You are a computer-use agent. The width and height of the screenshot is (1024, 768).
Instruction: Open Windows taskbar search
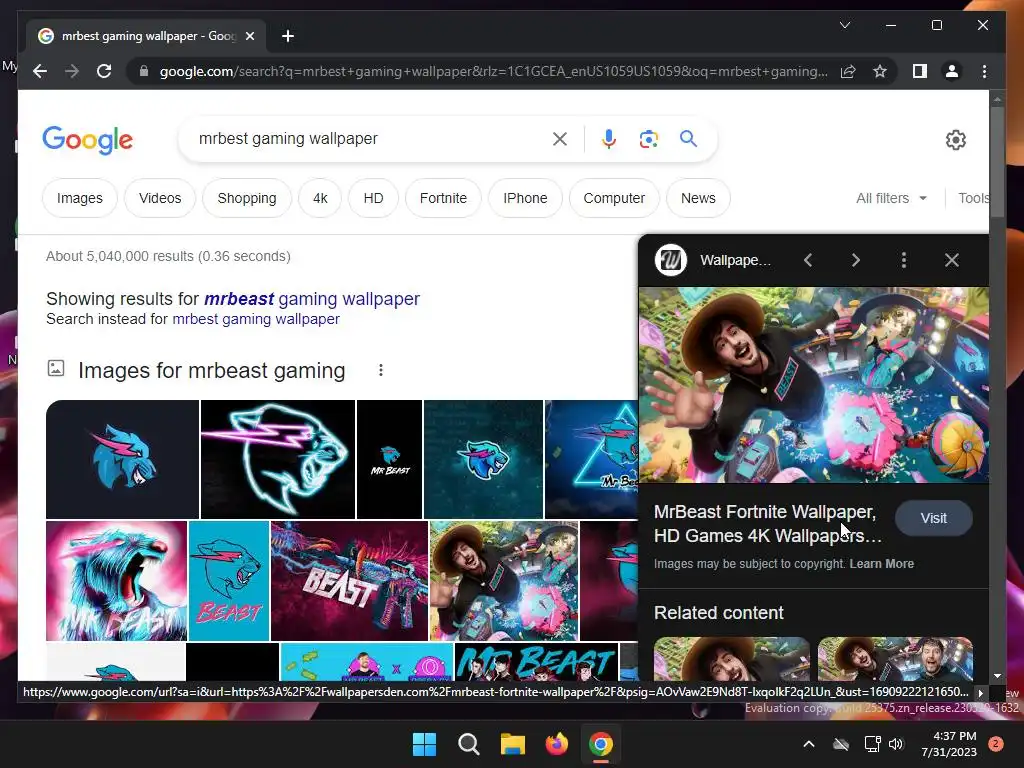tap(468, 744)
